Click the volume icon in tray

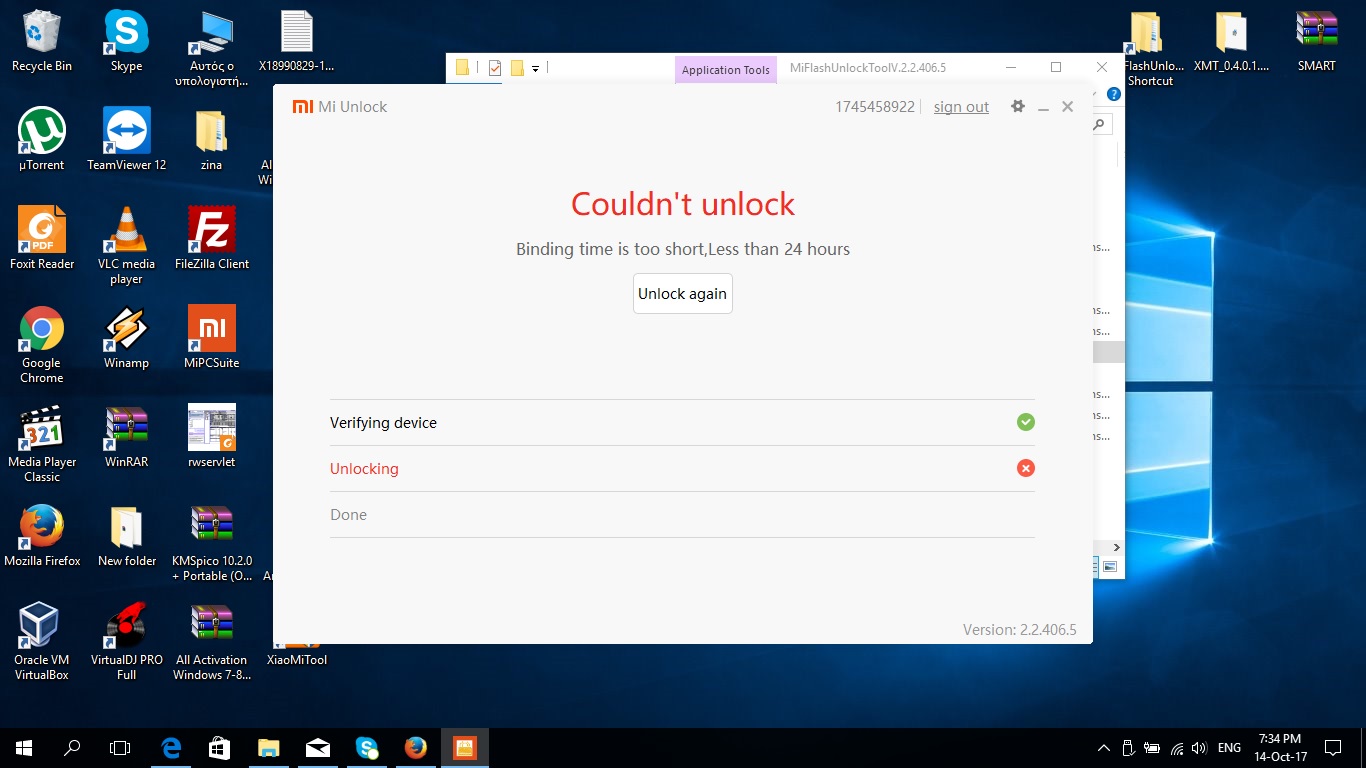coord(1199,748)
